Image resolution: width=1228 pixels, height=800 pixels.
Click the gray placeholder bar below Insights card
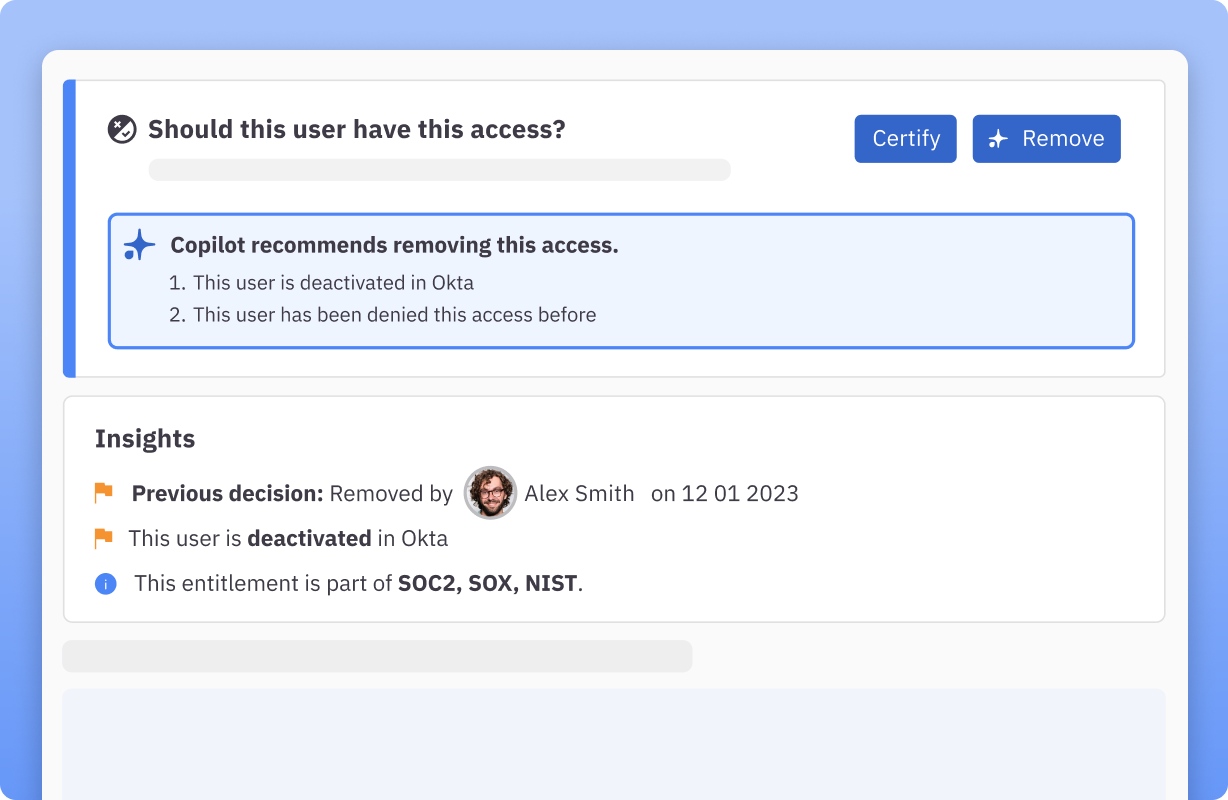(377, 656)
